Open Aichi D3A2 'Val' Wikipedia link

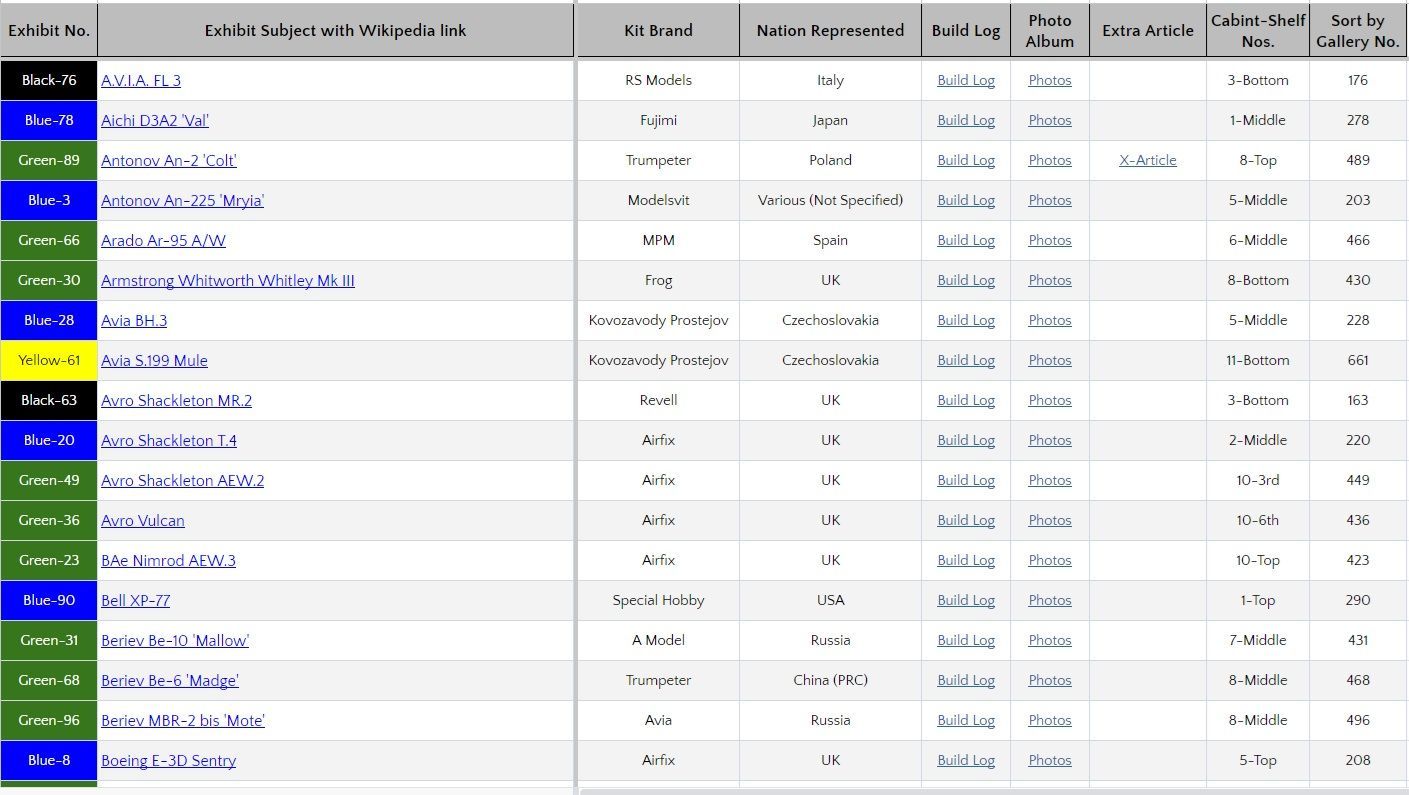click(x=155, y=120)
